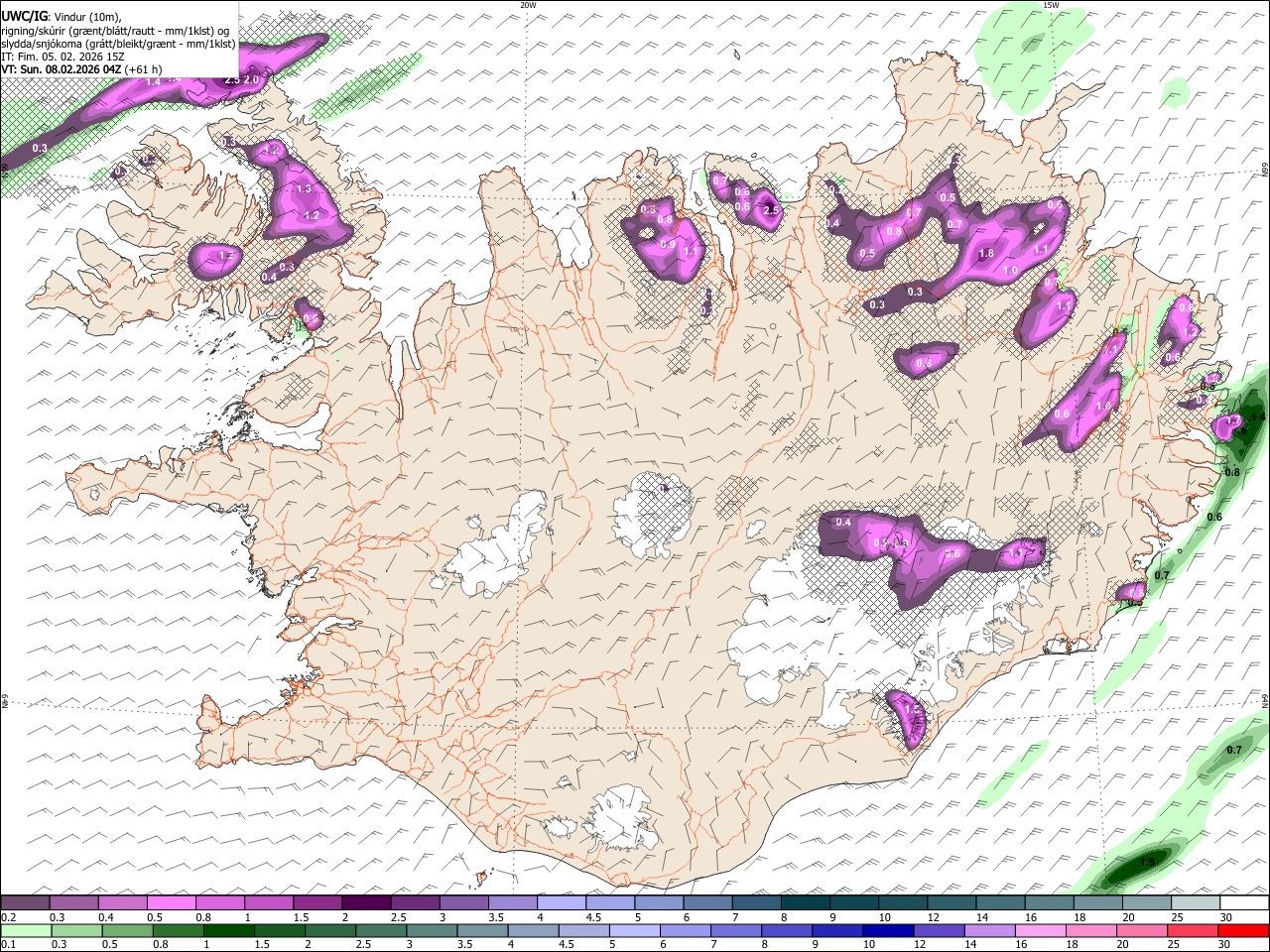Click the 1.8 snowfall value on the map
This screenshot has width=1270, height=952.
pyautogui.click(x=986, y=254)
